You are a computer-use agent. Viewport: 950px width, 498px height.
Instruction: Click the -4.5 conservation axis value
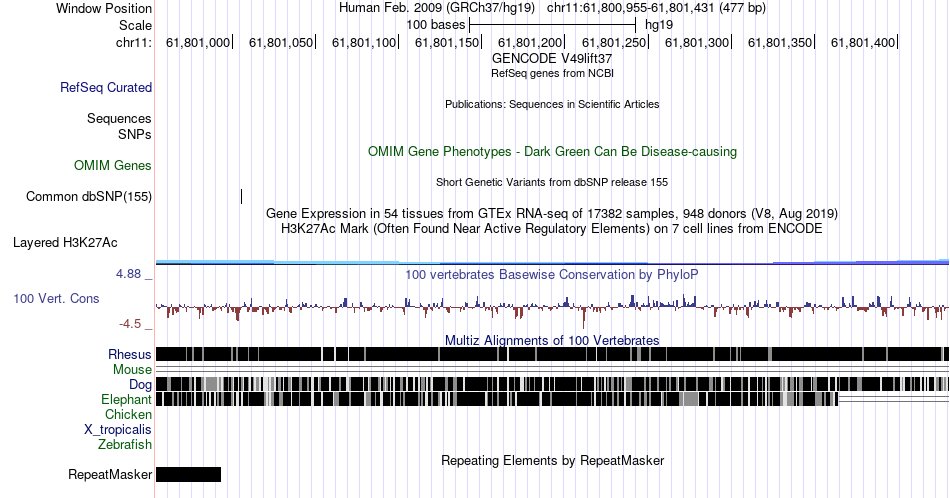tap(130, 324)
